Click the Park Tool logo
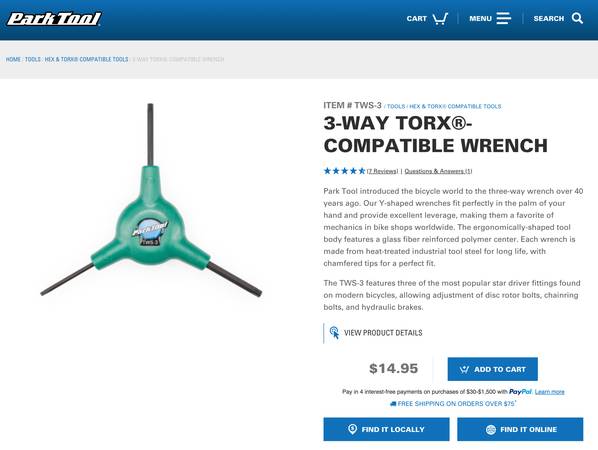The height and width of the screenshot is (450, 598). (x=54, y=19)
